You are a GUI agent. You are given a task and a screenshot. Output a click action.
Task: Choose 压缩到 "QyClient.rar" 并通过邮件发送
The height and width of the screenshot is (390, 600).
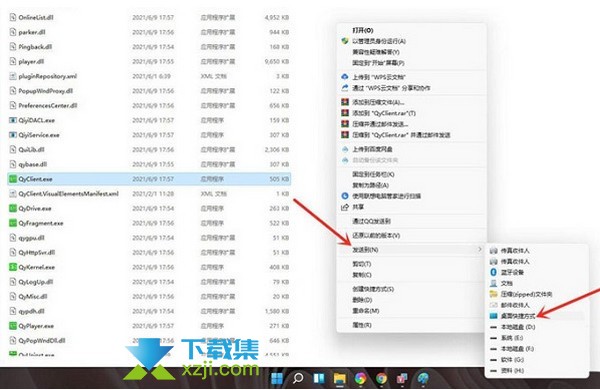[x=401, y=135]
